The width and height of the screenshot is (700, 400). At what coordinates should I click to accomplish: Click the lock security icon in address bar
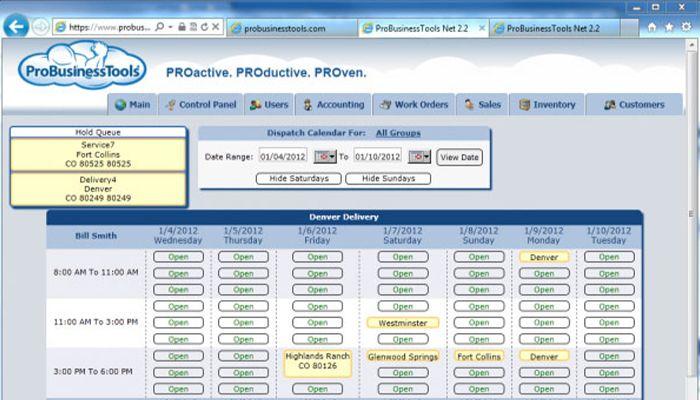[182, 27]
